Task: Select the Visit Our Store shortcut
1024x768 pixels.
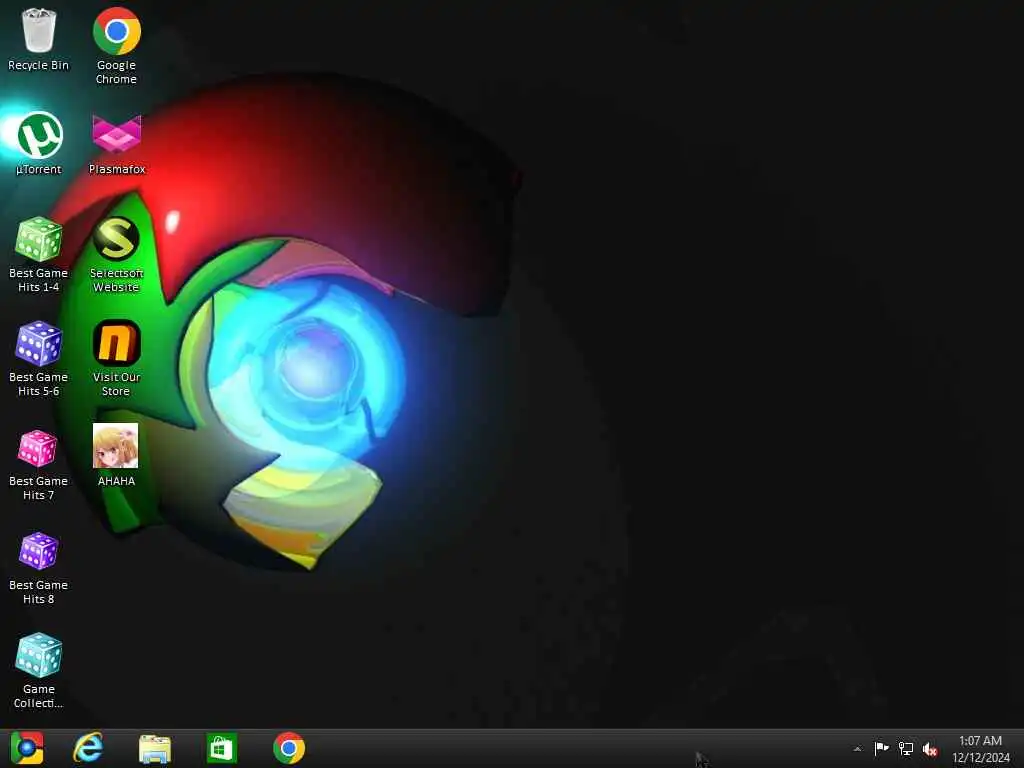Action: point(116,359)
